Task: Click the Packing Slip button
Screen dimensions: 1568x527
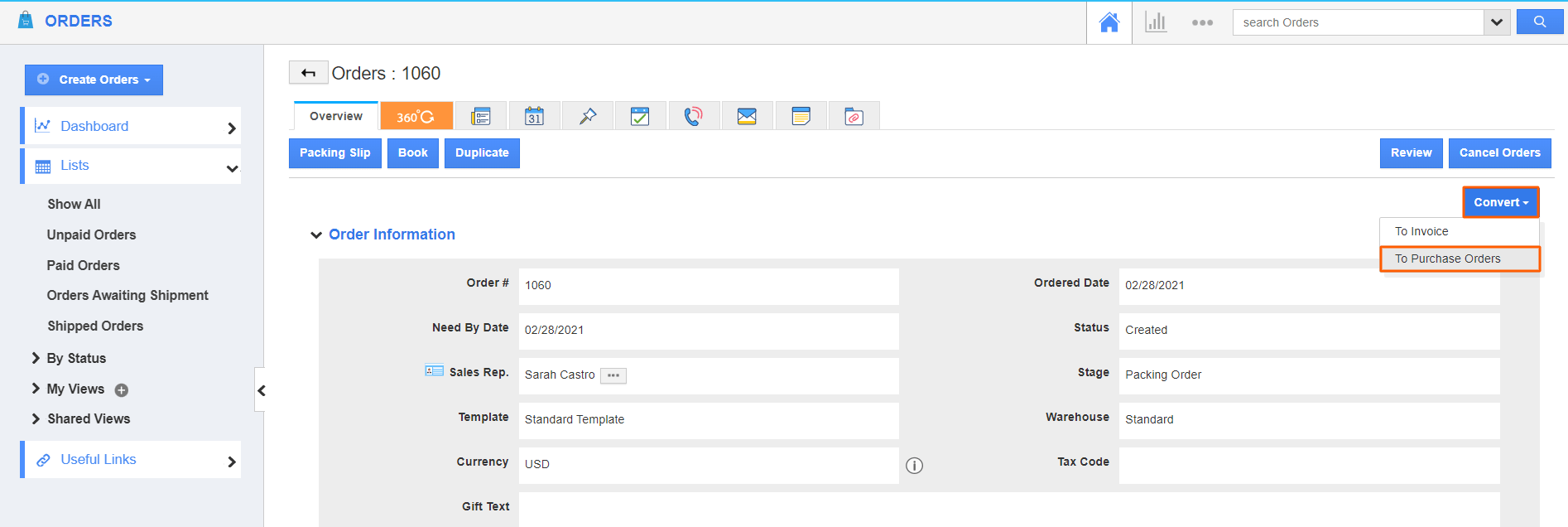Action: click(x=334, y=153)
